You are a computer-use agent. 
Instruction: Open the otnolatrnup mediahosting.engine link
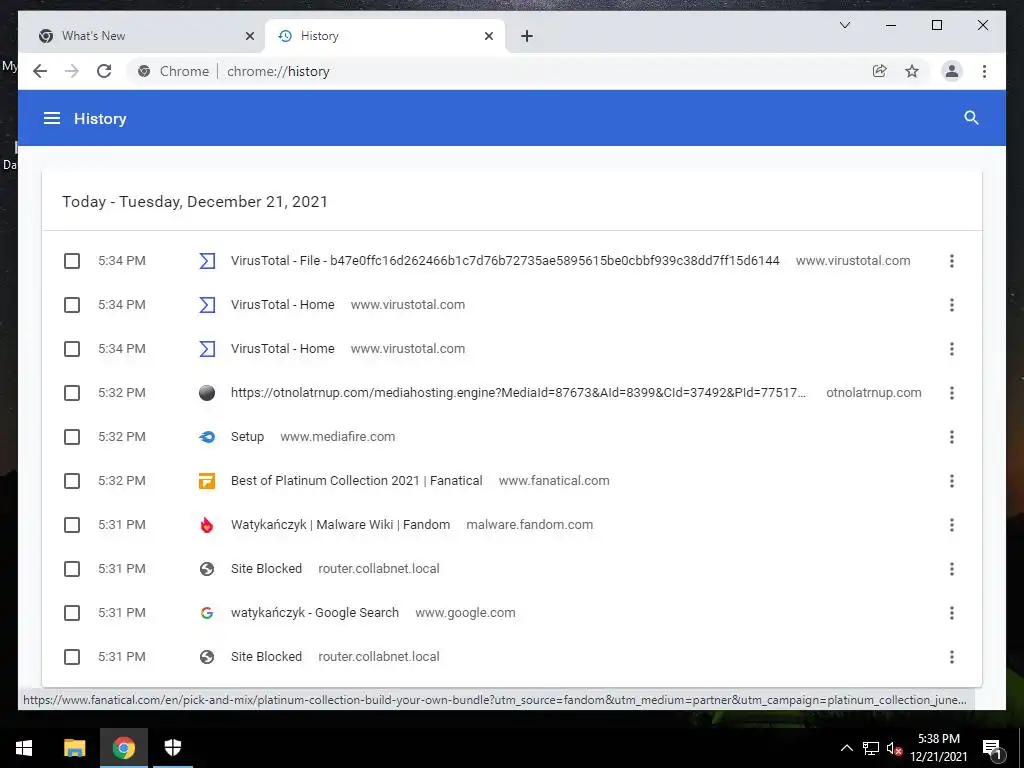(518, 392)
